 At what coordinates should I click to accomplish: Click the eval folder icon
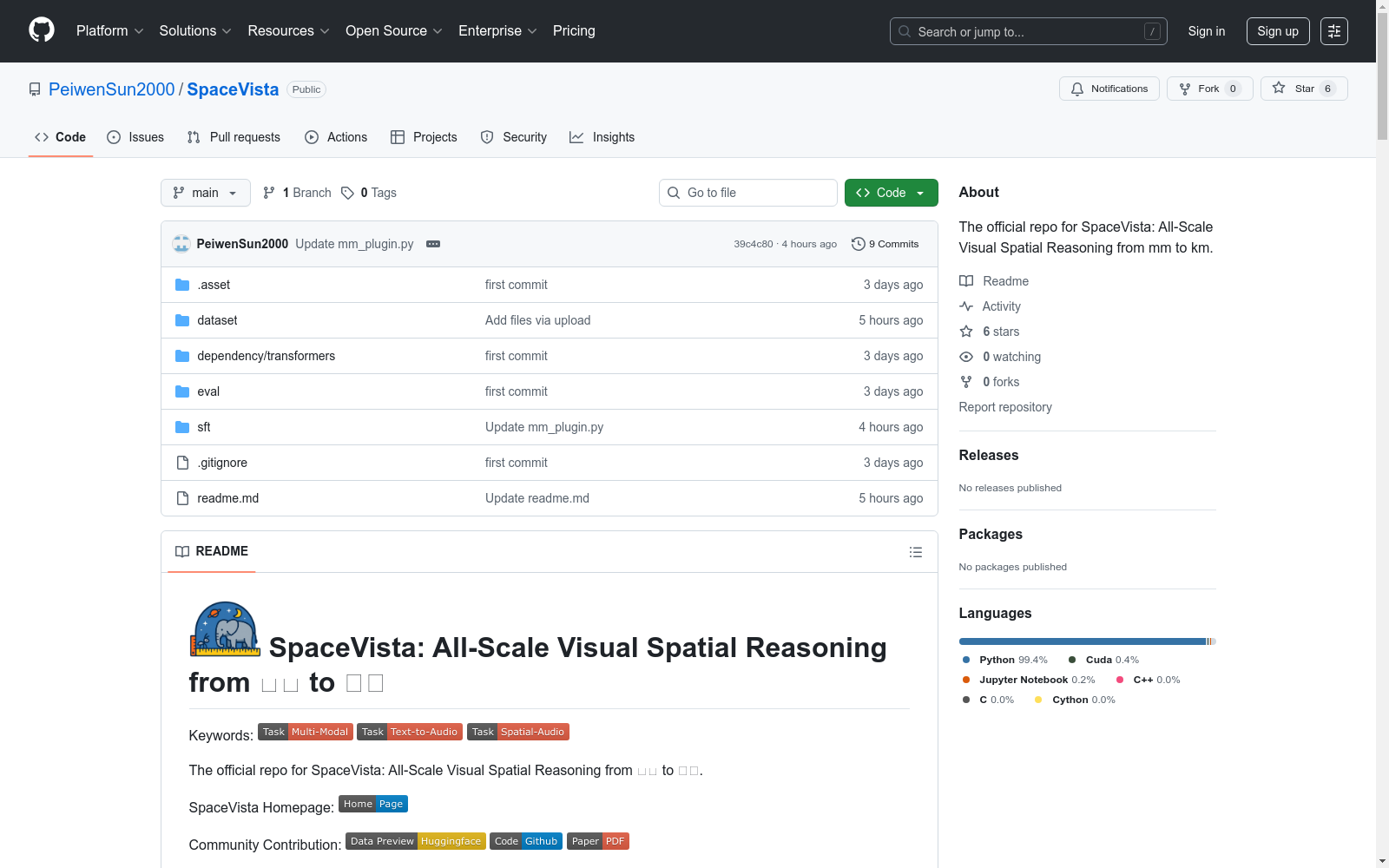click(182, 391)
